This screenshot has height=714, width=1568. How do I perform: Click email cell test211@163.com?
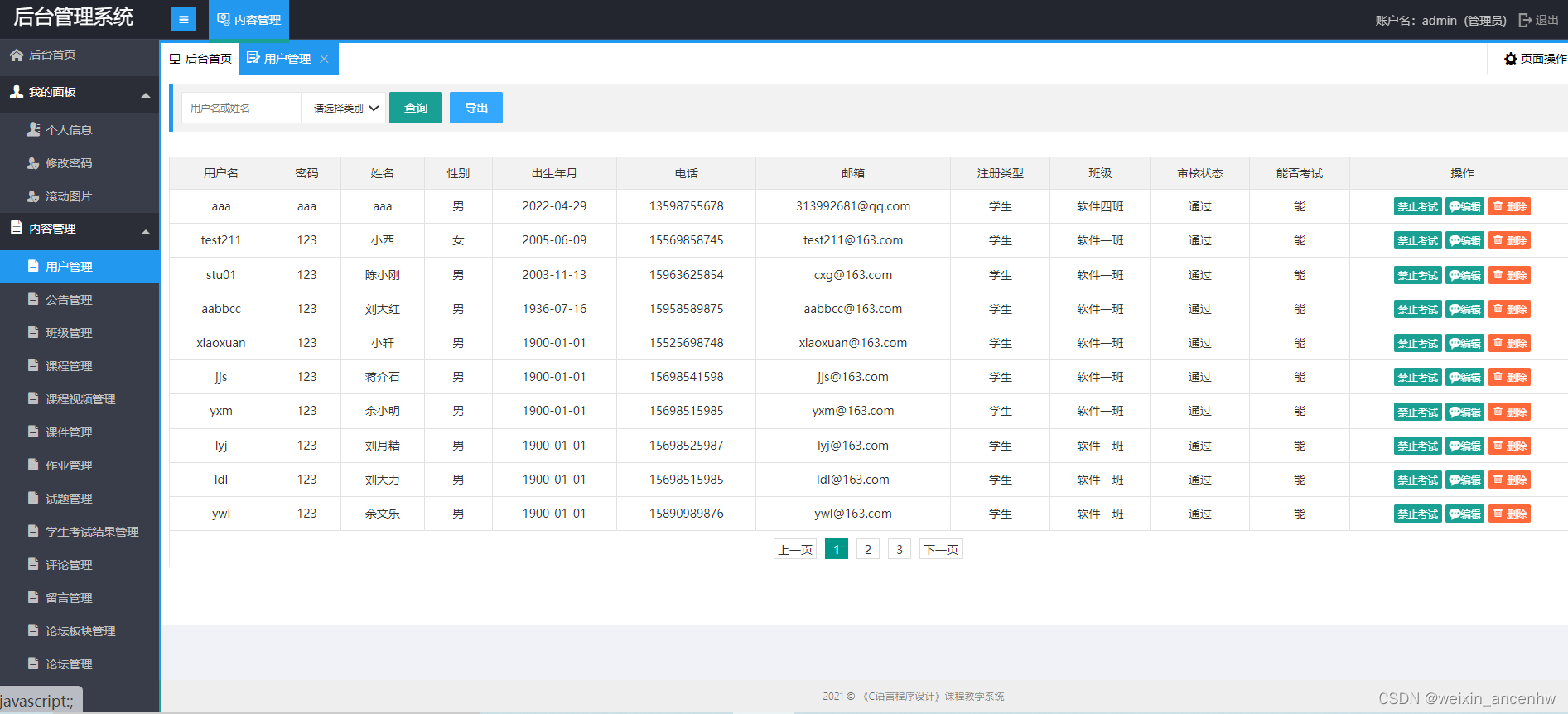tap(853, 240)
